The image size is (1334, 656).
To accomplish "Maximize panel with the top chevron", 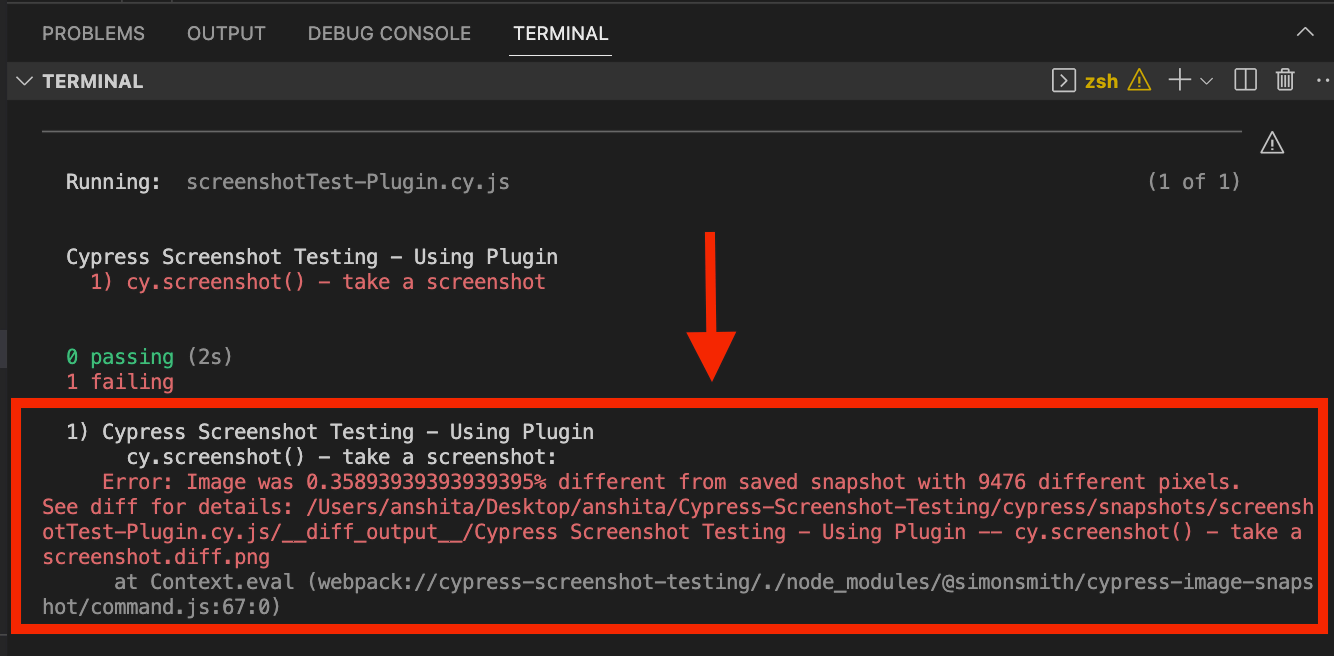I will click(x=1305, y=32).
